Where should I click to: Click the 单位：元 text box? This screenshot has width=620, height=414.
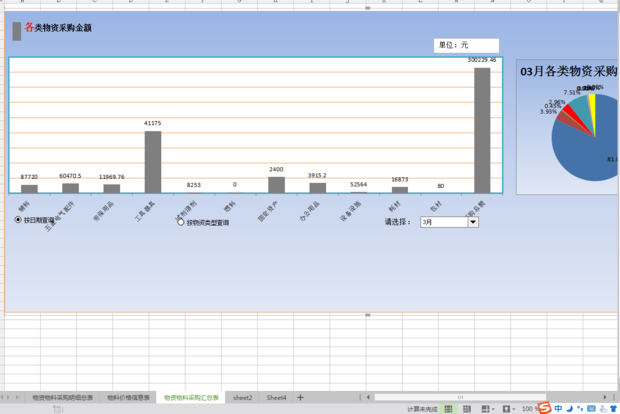(x=465, y=46)
